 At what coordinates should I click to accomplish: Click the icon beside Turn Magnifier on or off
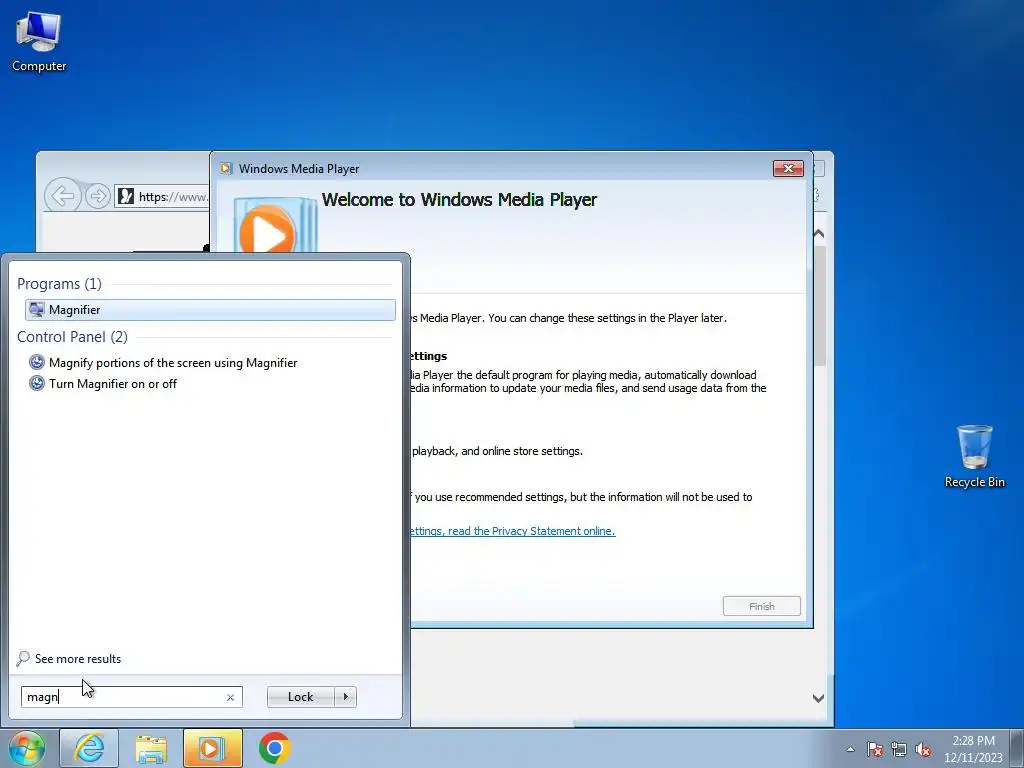37,383
